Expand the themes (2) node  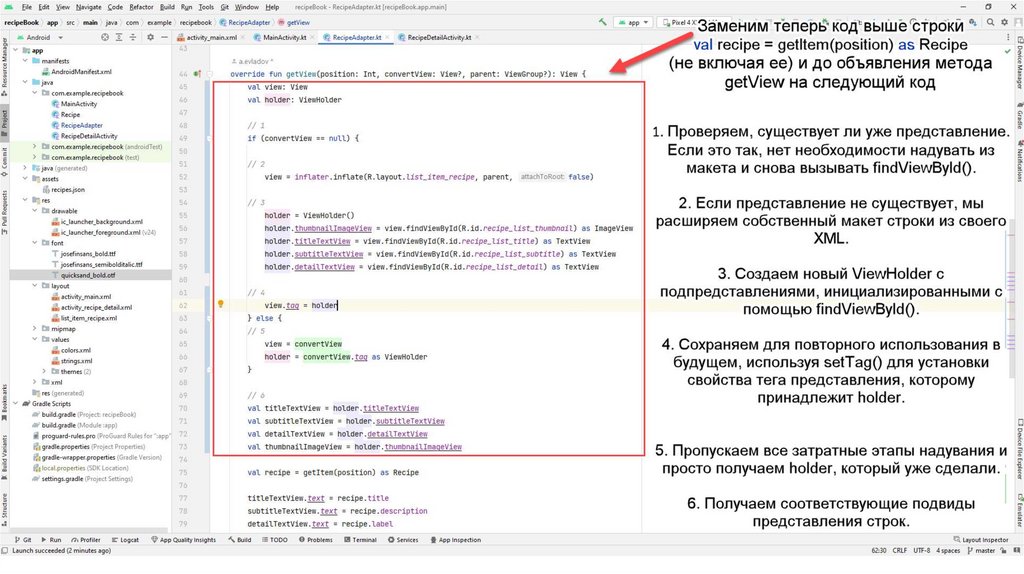click(44, 372)
